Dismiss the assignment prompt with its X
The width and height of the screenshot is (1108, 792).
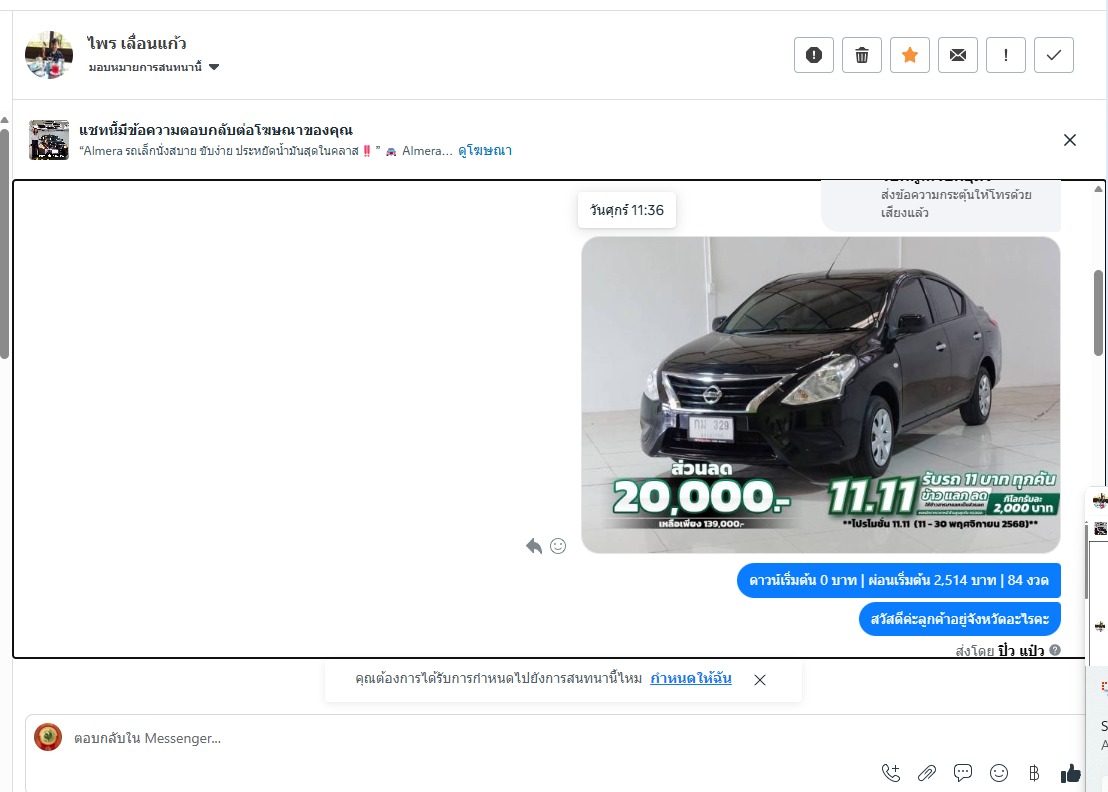760,680
